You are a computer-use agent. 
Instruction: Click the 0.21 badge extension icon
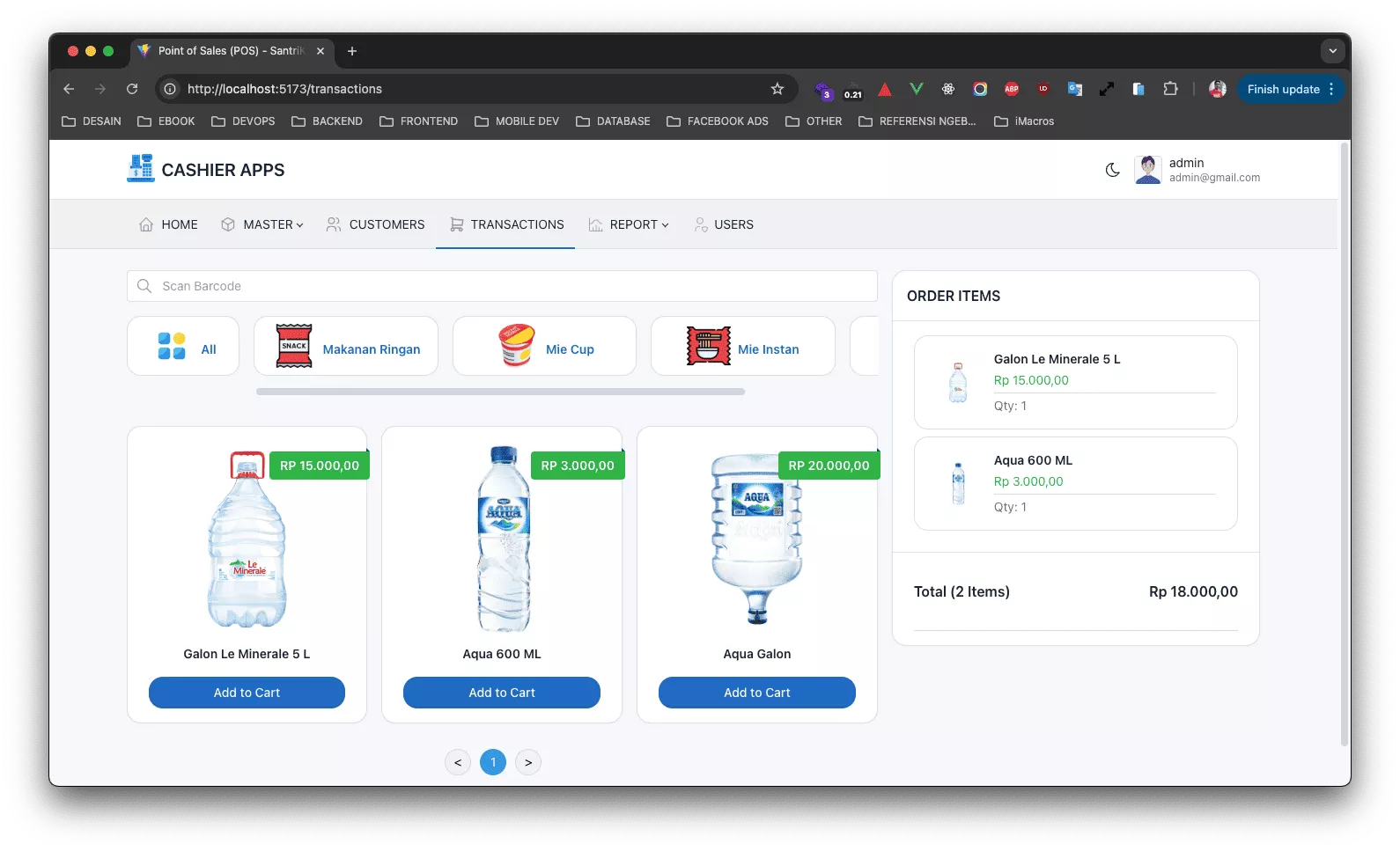click(x=853, y=90)
